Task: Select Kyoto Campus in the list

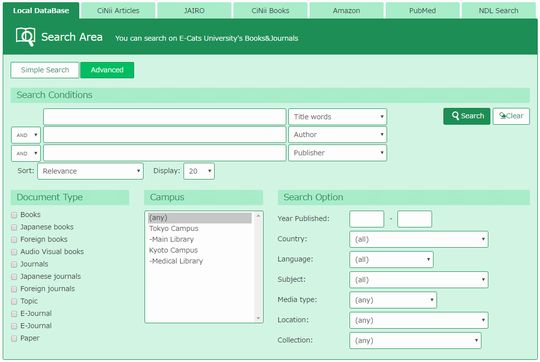Action: click(173, 250)
